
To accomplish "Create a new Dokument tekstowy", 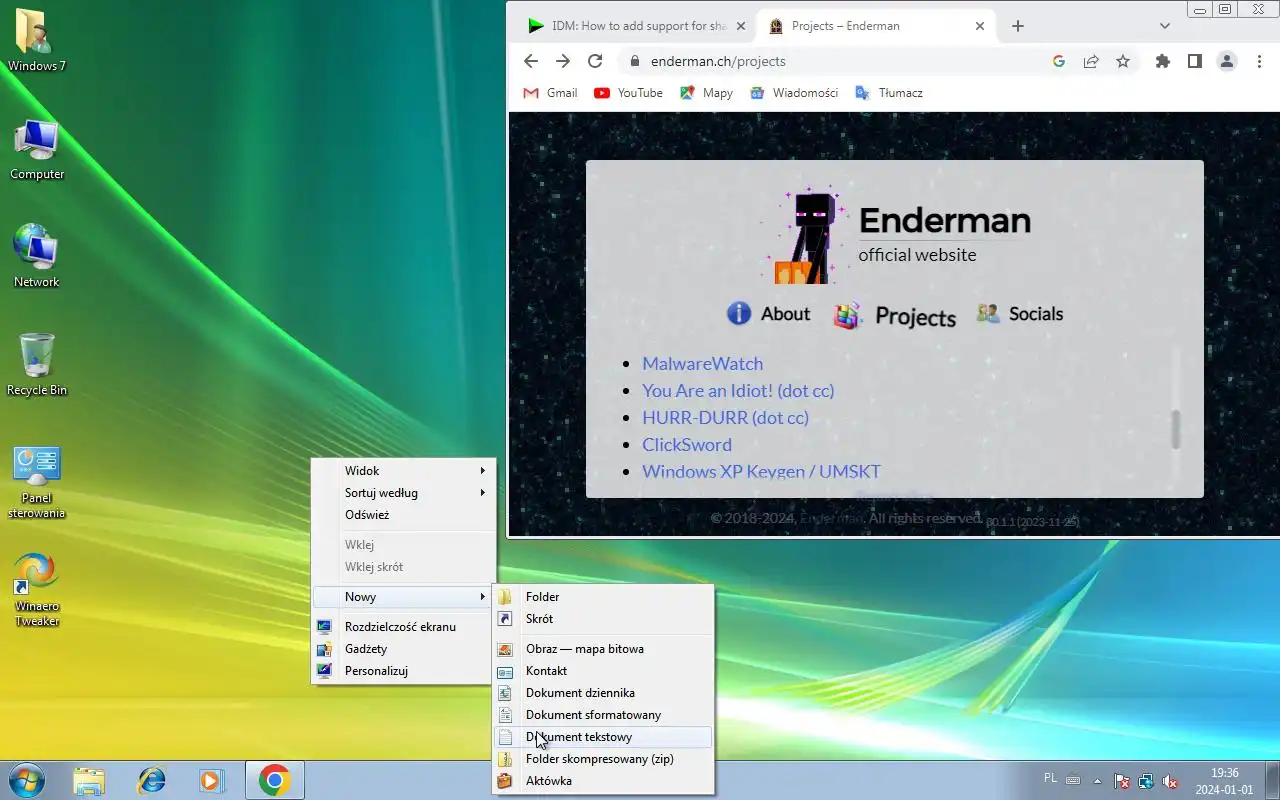I will 603,736.
